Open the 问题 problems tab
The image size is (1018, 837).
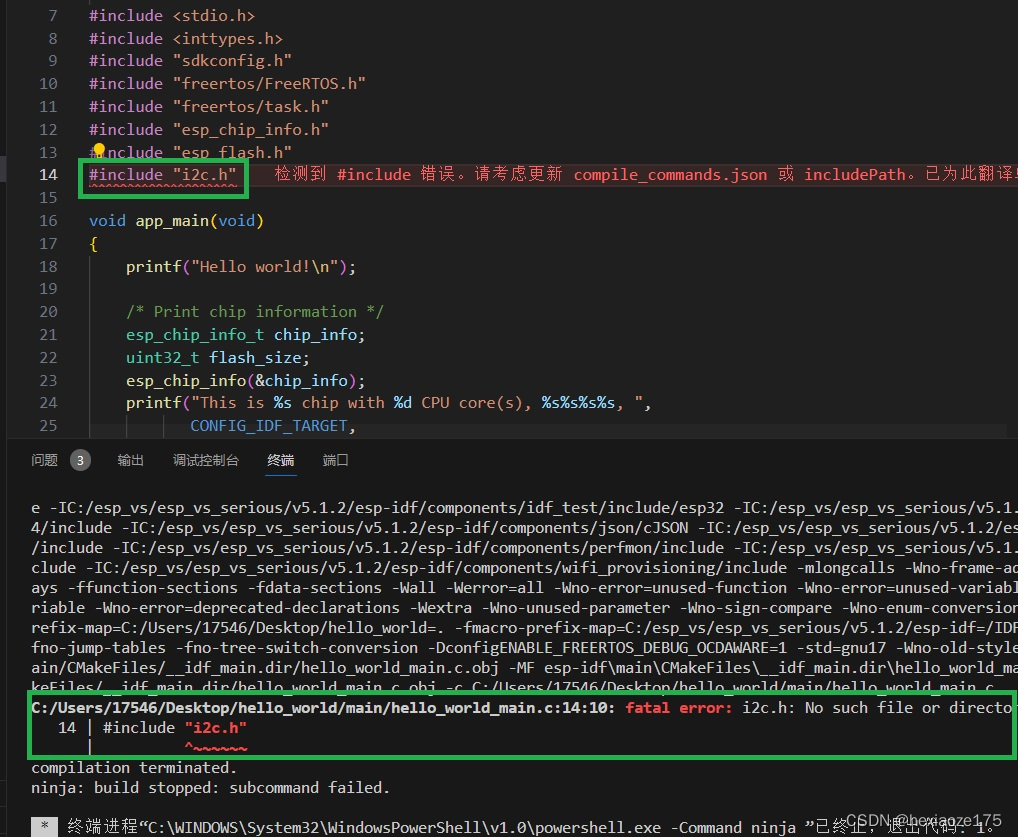pos(44,460)
